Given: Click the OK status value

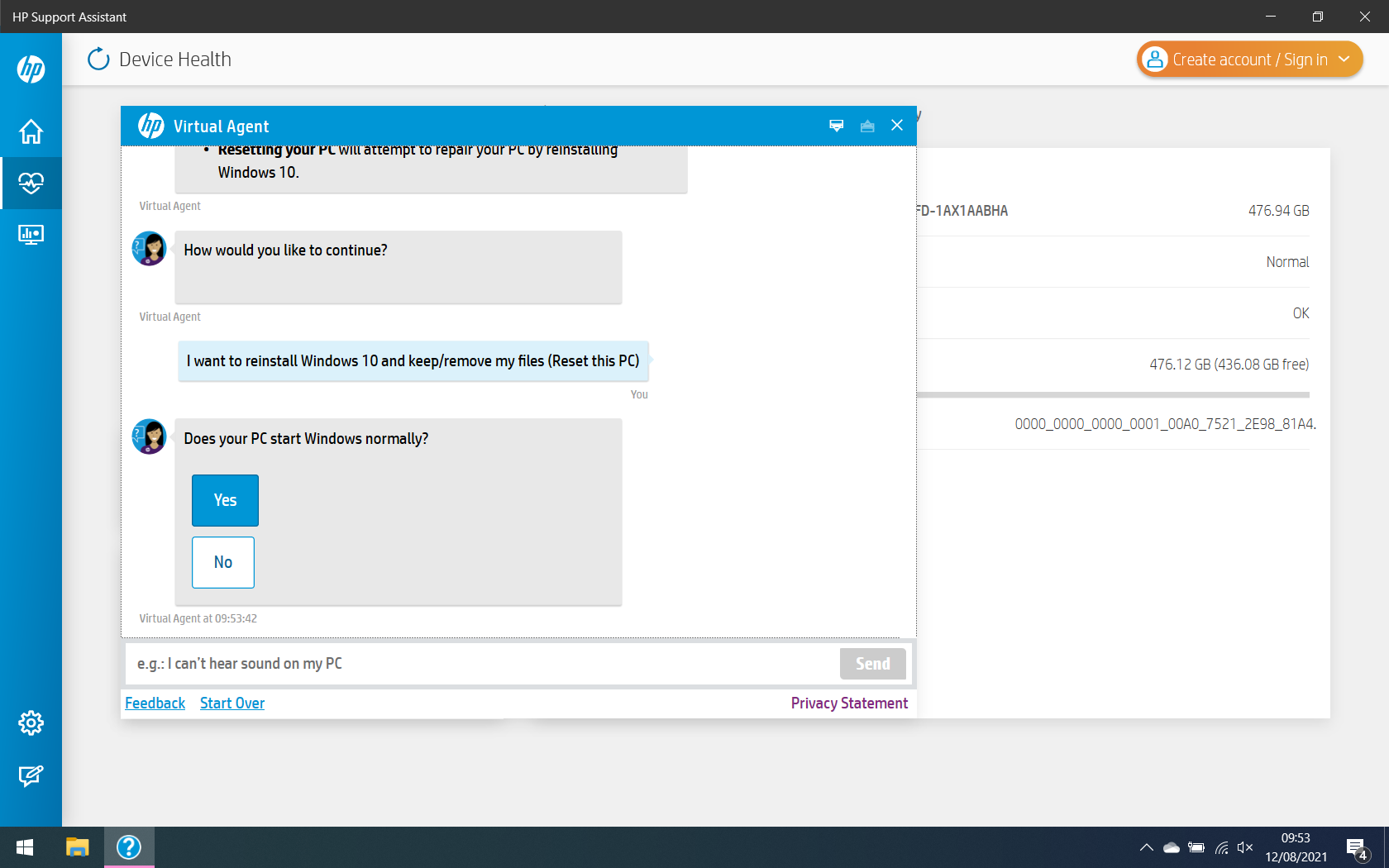Looking at the screenshot, I should (x=1301, y=313).
